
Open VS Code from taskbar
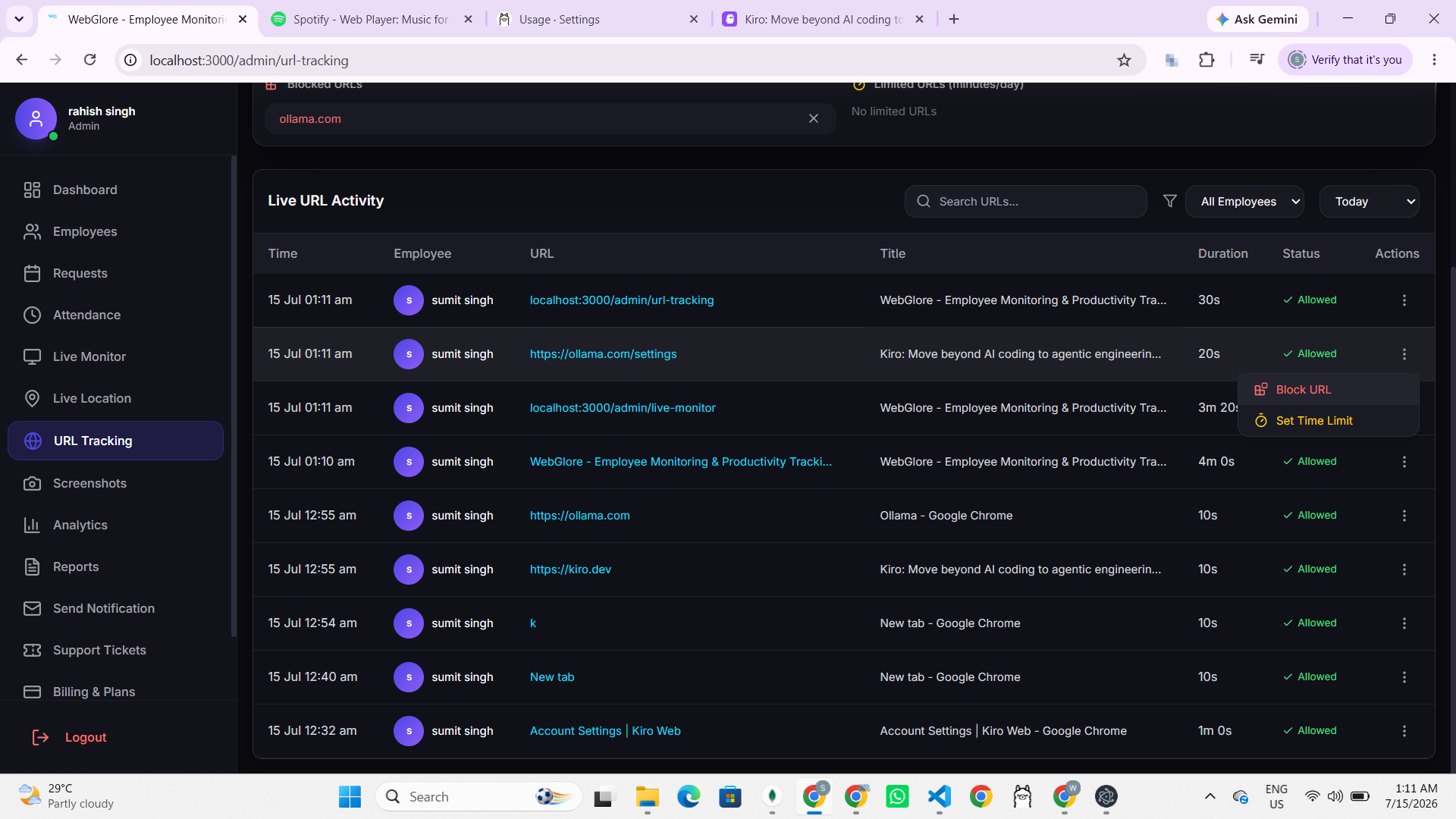point(939,797)
